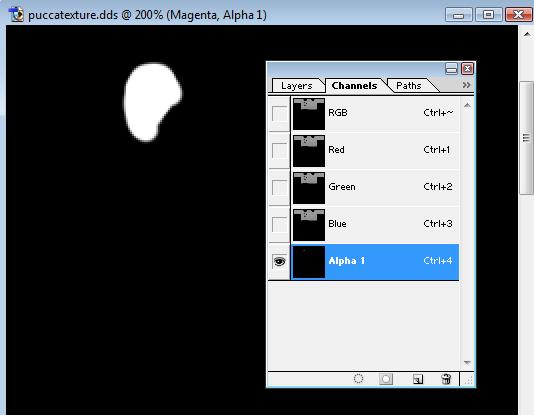Click the document icon in title bar

(x=16, y=15)
